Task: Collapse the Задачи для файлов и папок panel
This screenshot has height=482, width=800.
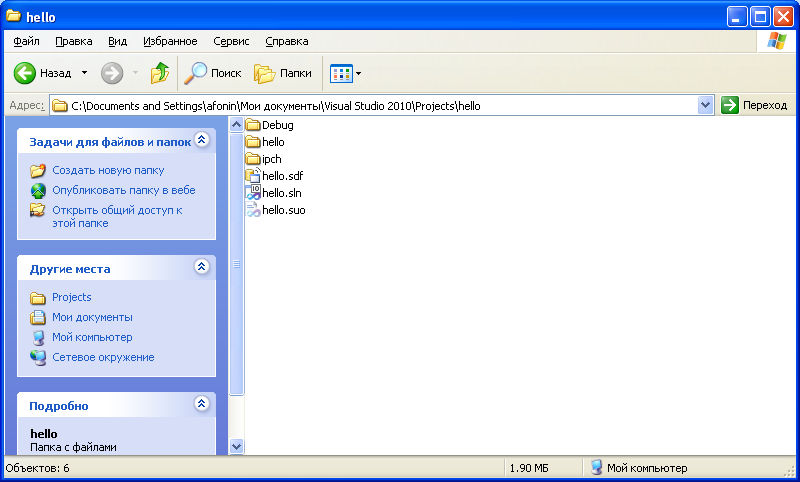Action: click(x=202, y=139)
